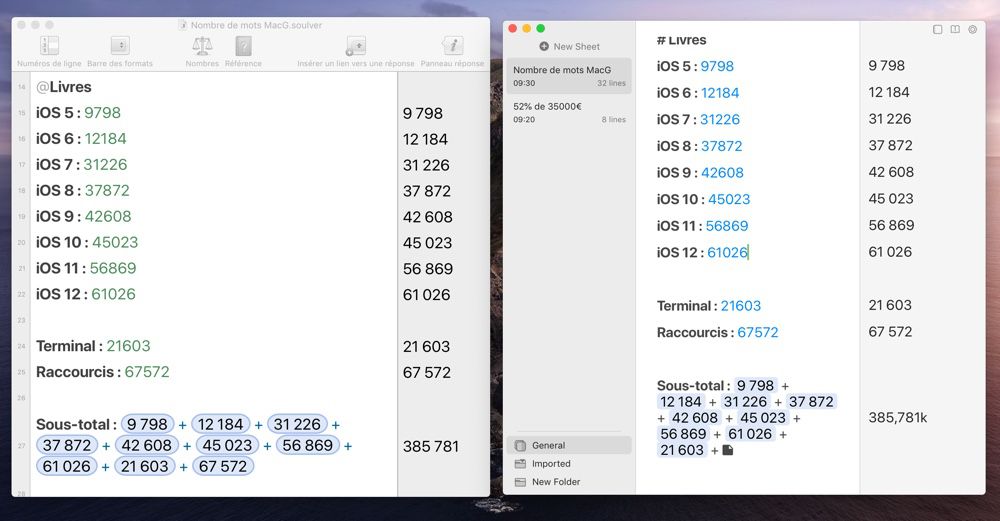Click the 45 023 token pill in left window
This screenshot has width=1000, height=521.
228,445
